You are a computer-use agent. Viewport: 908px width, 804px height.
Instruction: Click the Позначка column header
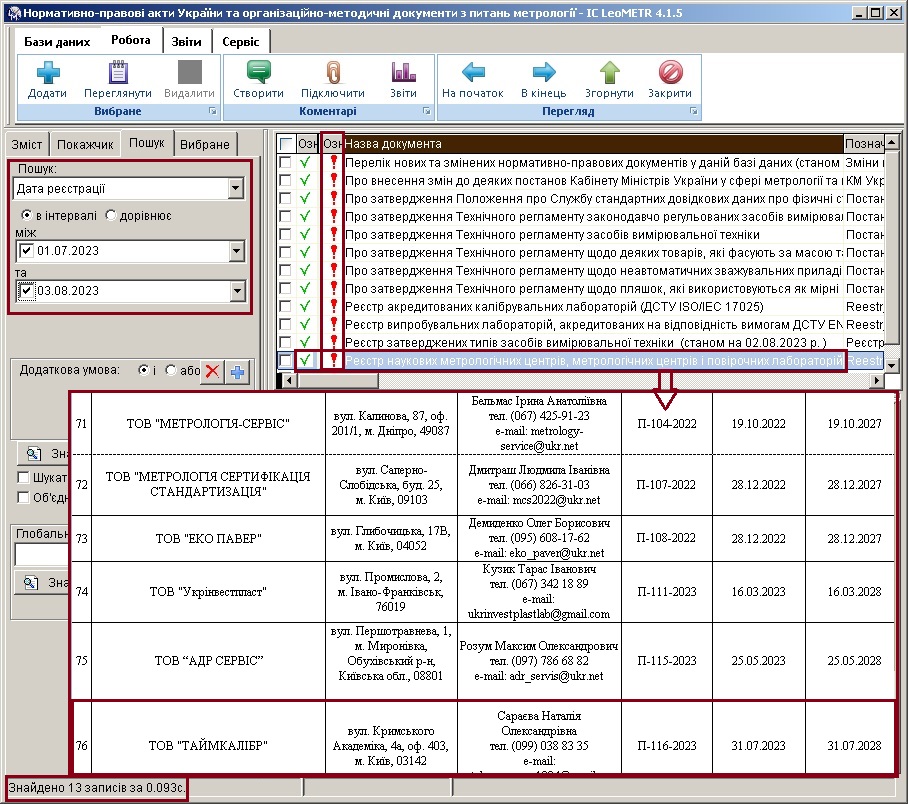865,144
